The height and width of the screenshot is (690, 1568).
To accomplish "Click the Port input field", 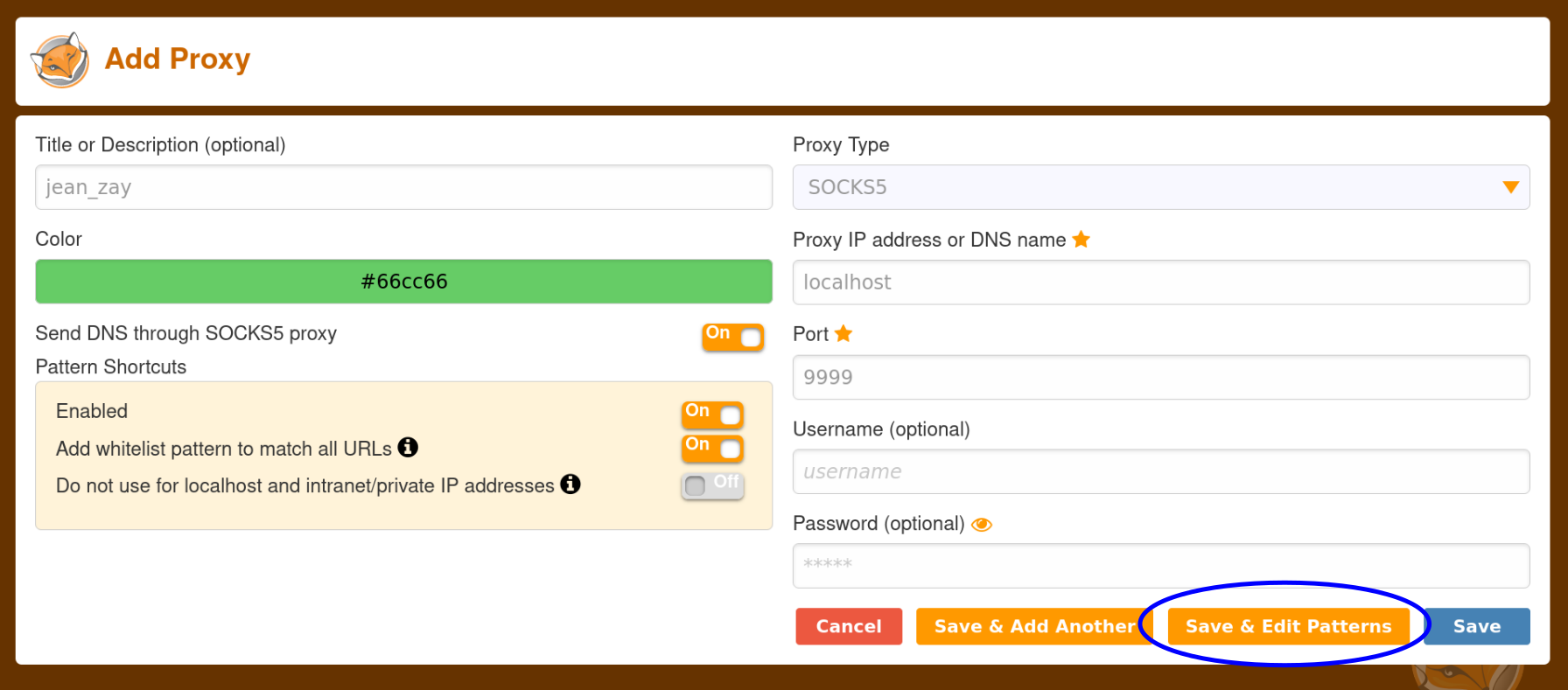I will pos(1161,377).
